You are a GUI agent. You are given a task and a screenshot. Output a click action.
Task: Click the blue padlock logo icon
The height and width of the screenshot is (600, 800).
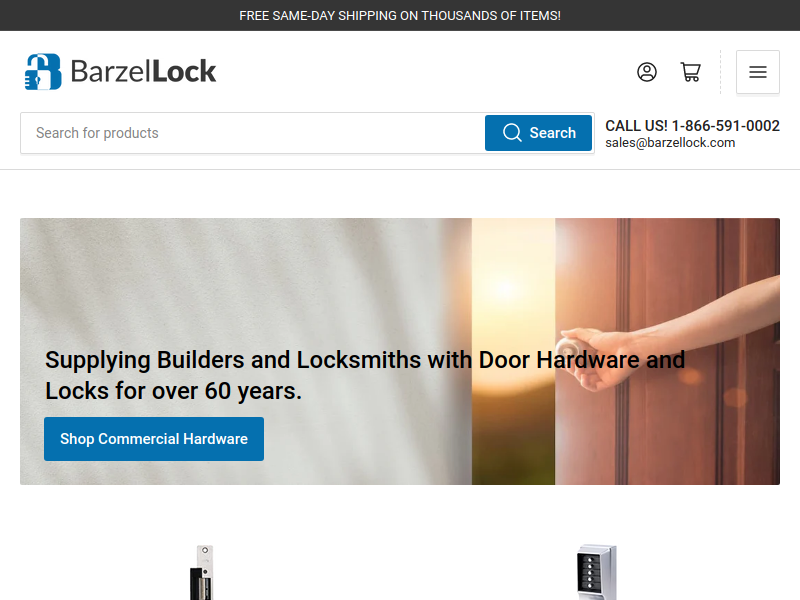click(x=43, y=71)
